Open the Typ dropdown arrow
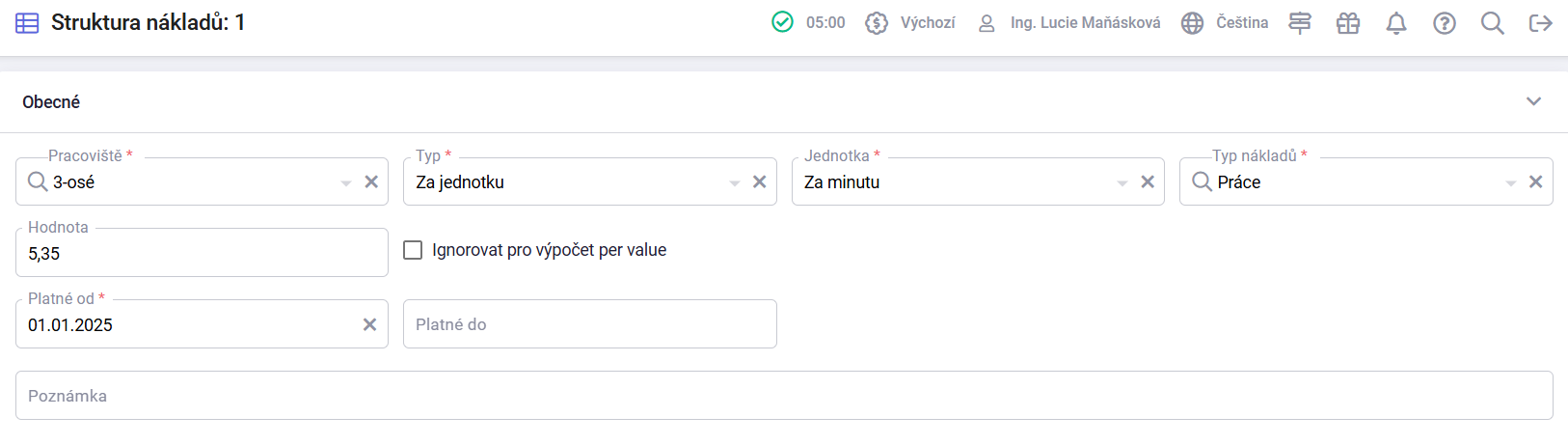The height and width of the screenshot is (445, 1568). point(735,182)
